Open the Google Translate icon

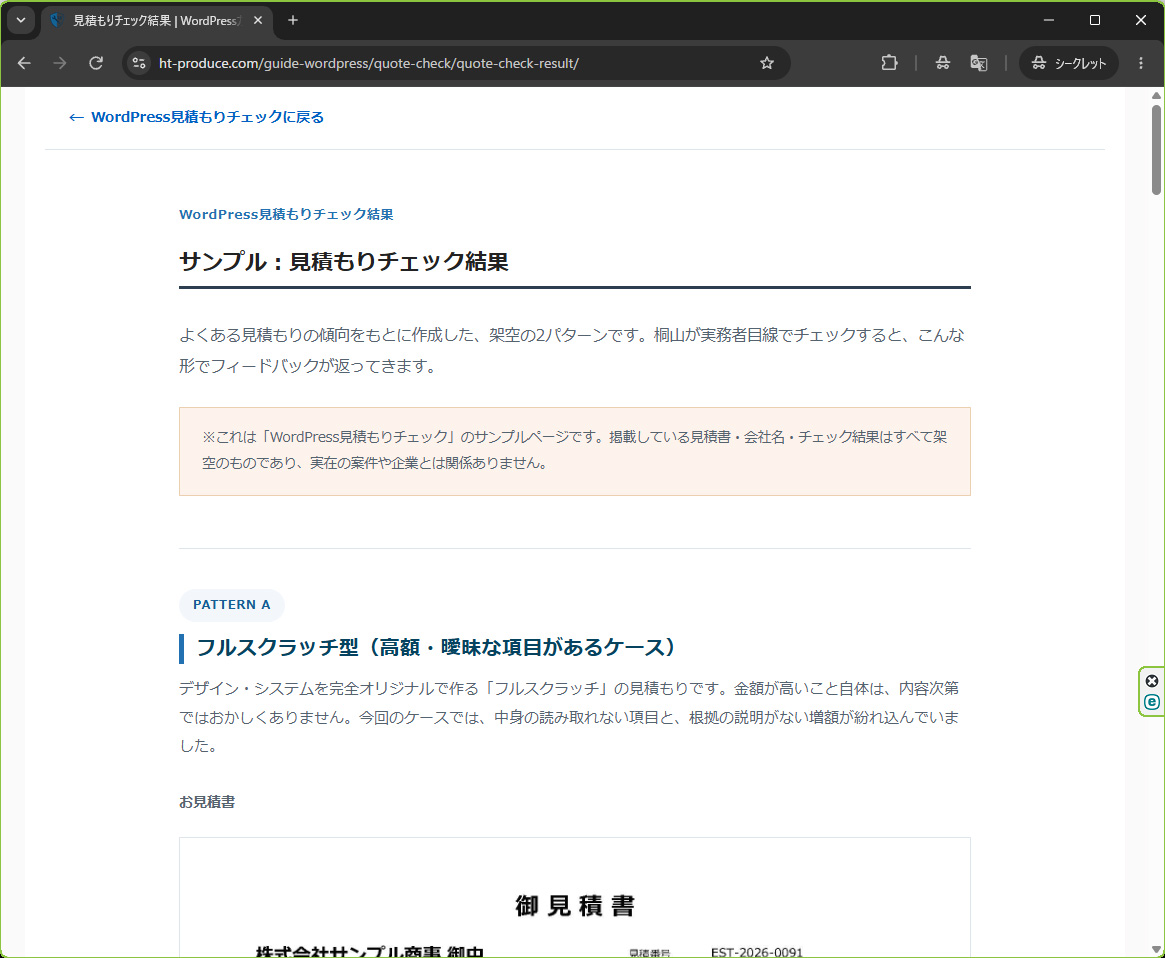point(979,63)
